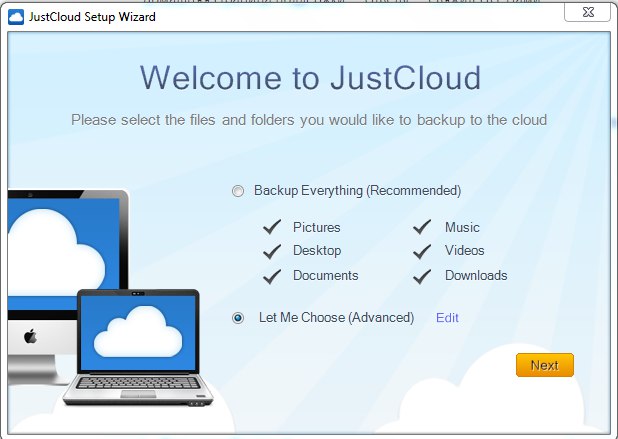Image resolution: width=618 pixels, height=439 pixels.
Task: Click the checkmark next to Desktop
Action: (x=272, y=251)
